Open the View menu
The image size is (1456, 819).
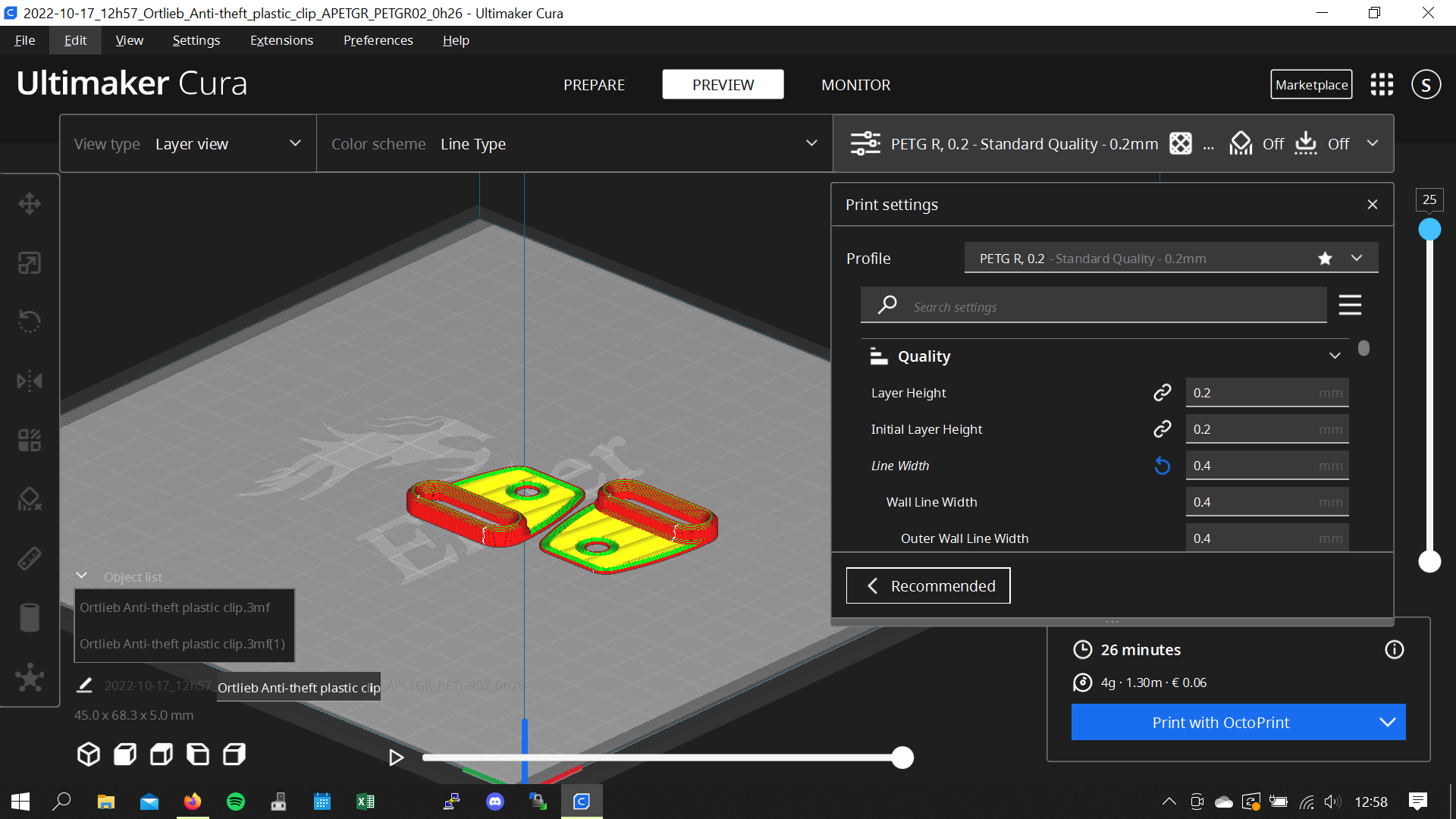pyautogui.click(x=130, y=40)
